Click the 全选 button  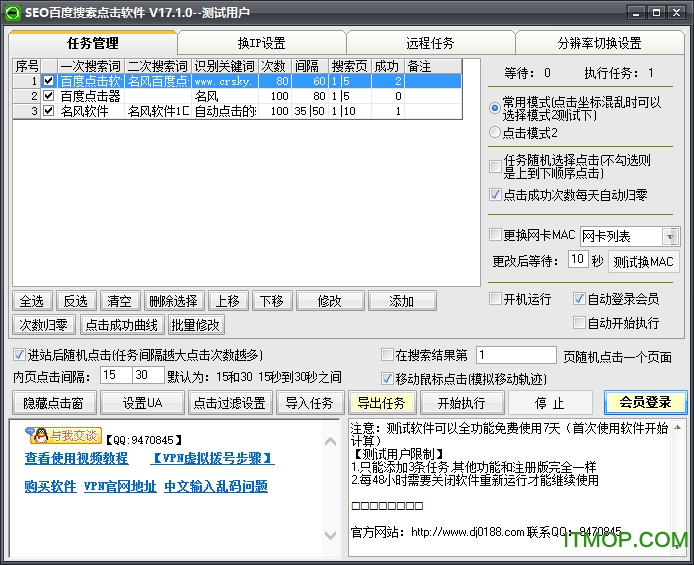point(32,301)
